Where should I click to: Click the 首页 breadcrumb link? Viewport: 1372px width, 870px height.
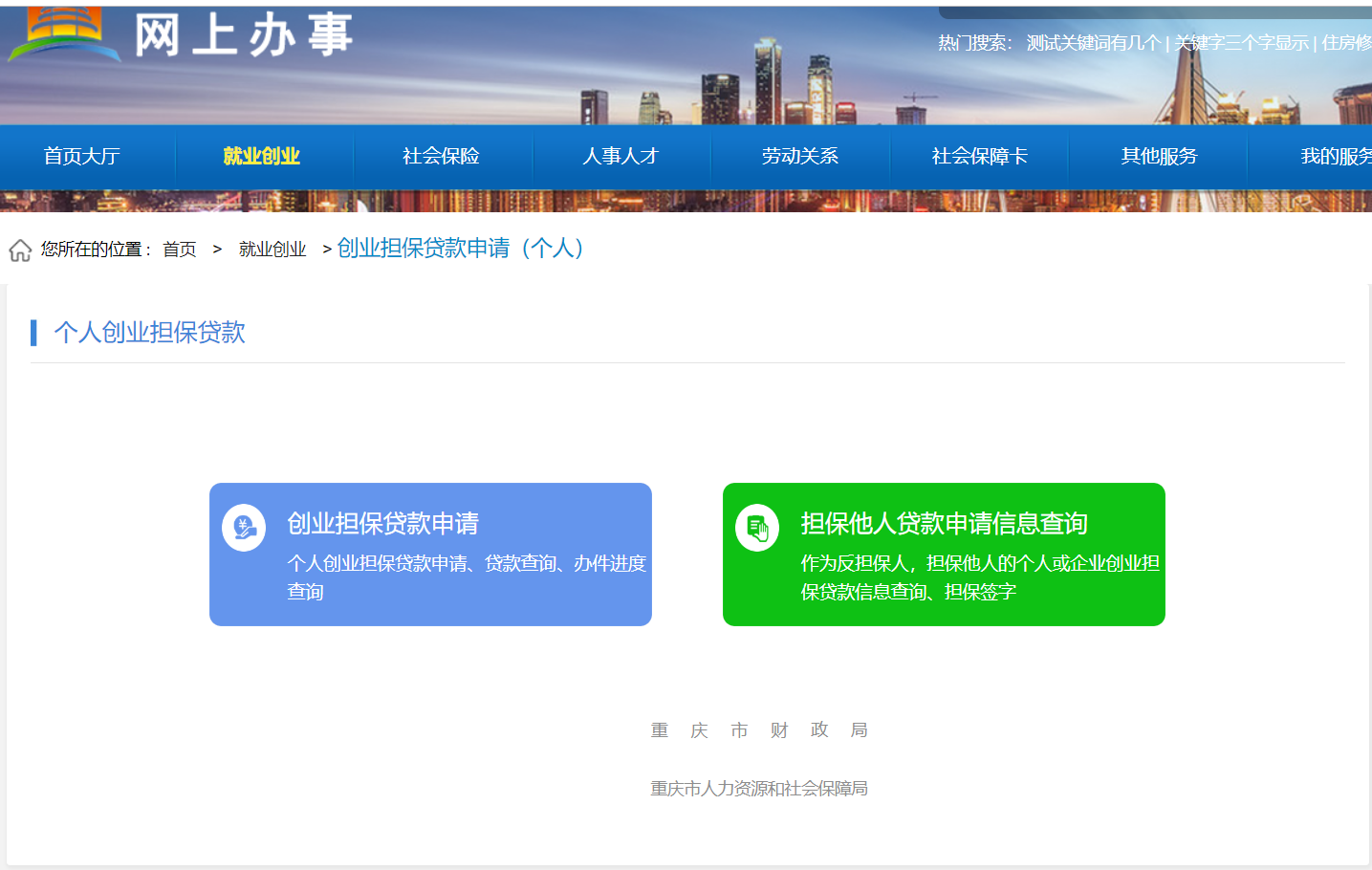(x=180, y=250)
